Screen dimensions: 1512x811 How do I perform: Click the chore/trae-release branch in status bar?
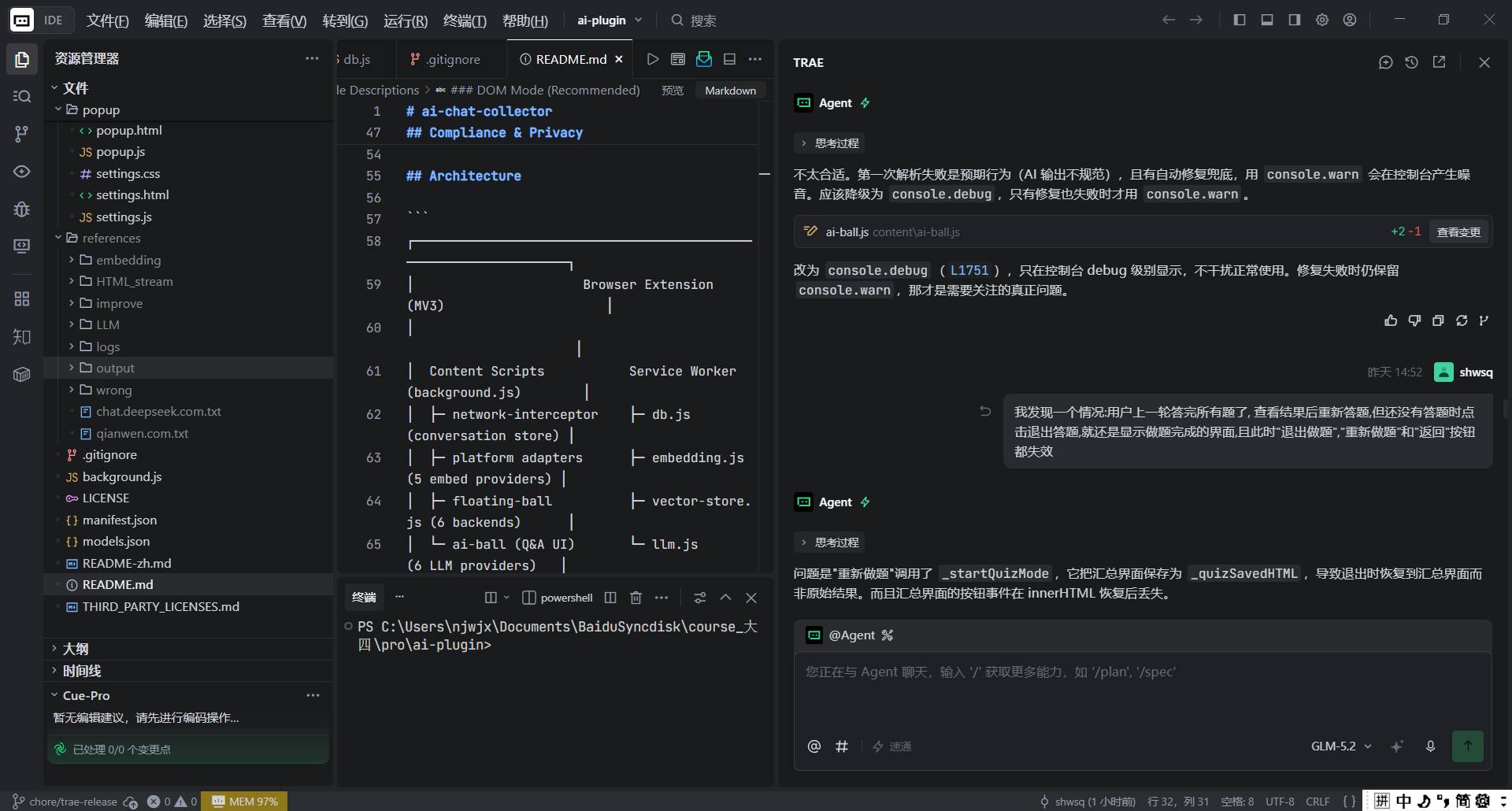pos(65,802)
